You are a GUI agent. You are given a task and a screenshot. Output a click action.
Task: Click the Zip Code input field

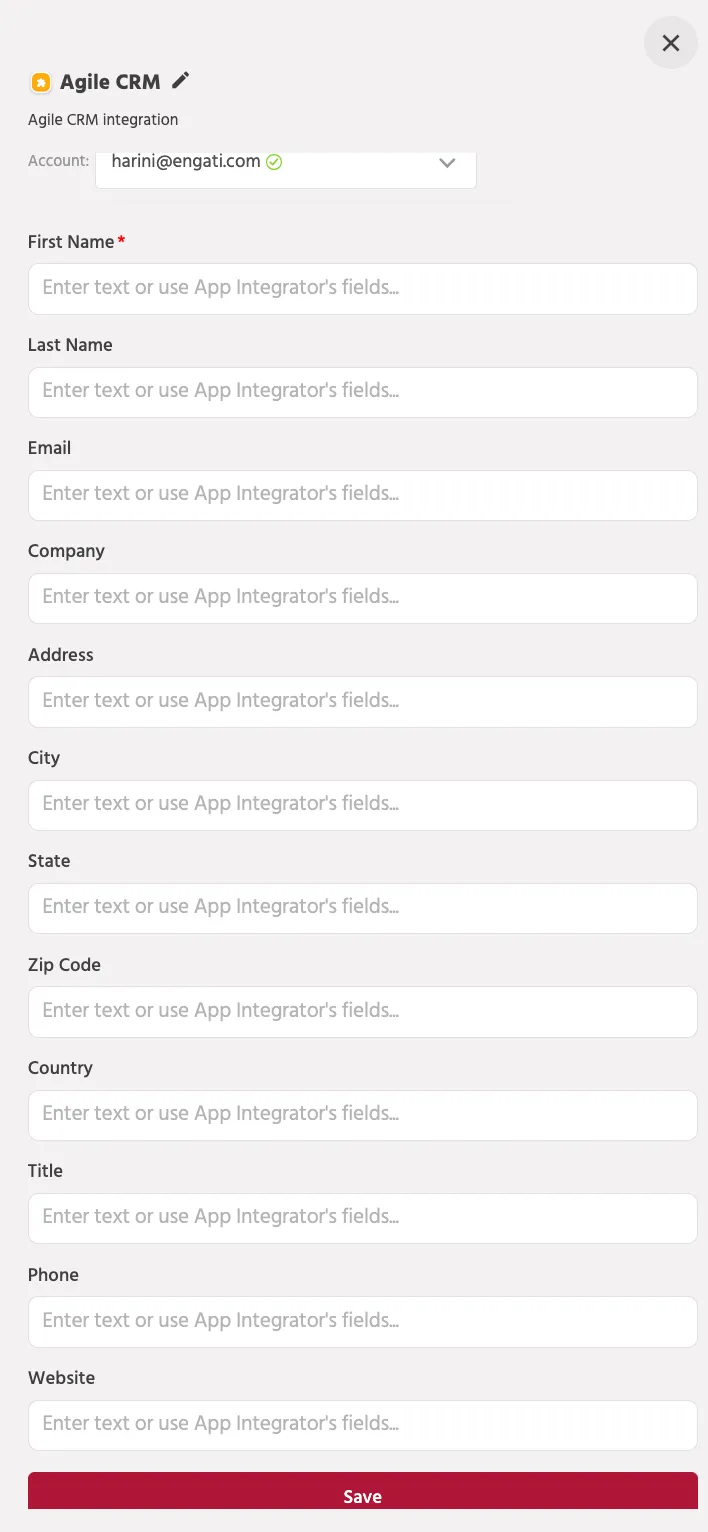click(x=363, y=1011)
